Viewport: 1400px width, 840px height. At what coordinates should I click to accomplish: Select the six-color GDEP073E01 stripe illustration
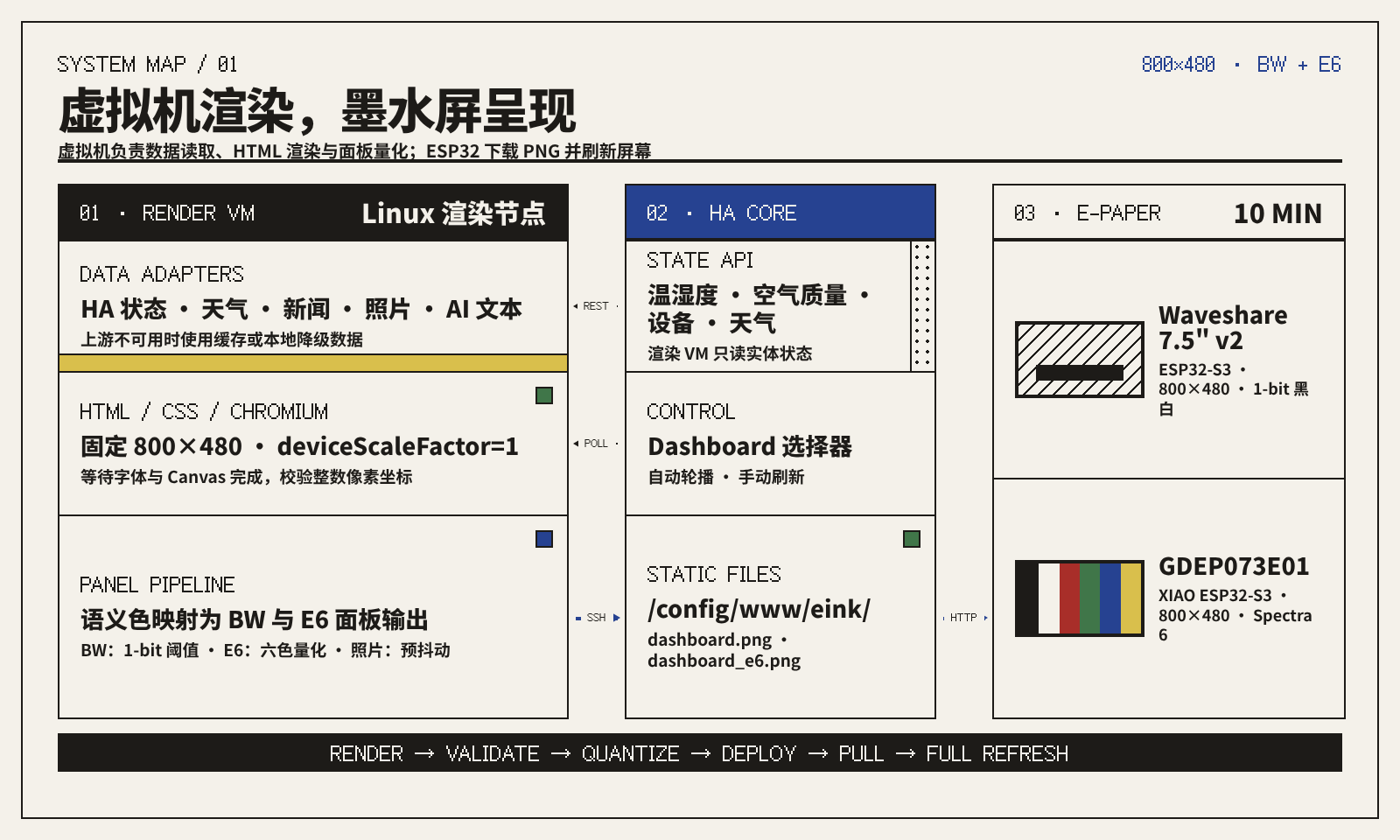tap(1080, 598)
